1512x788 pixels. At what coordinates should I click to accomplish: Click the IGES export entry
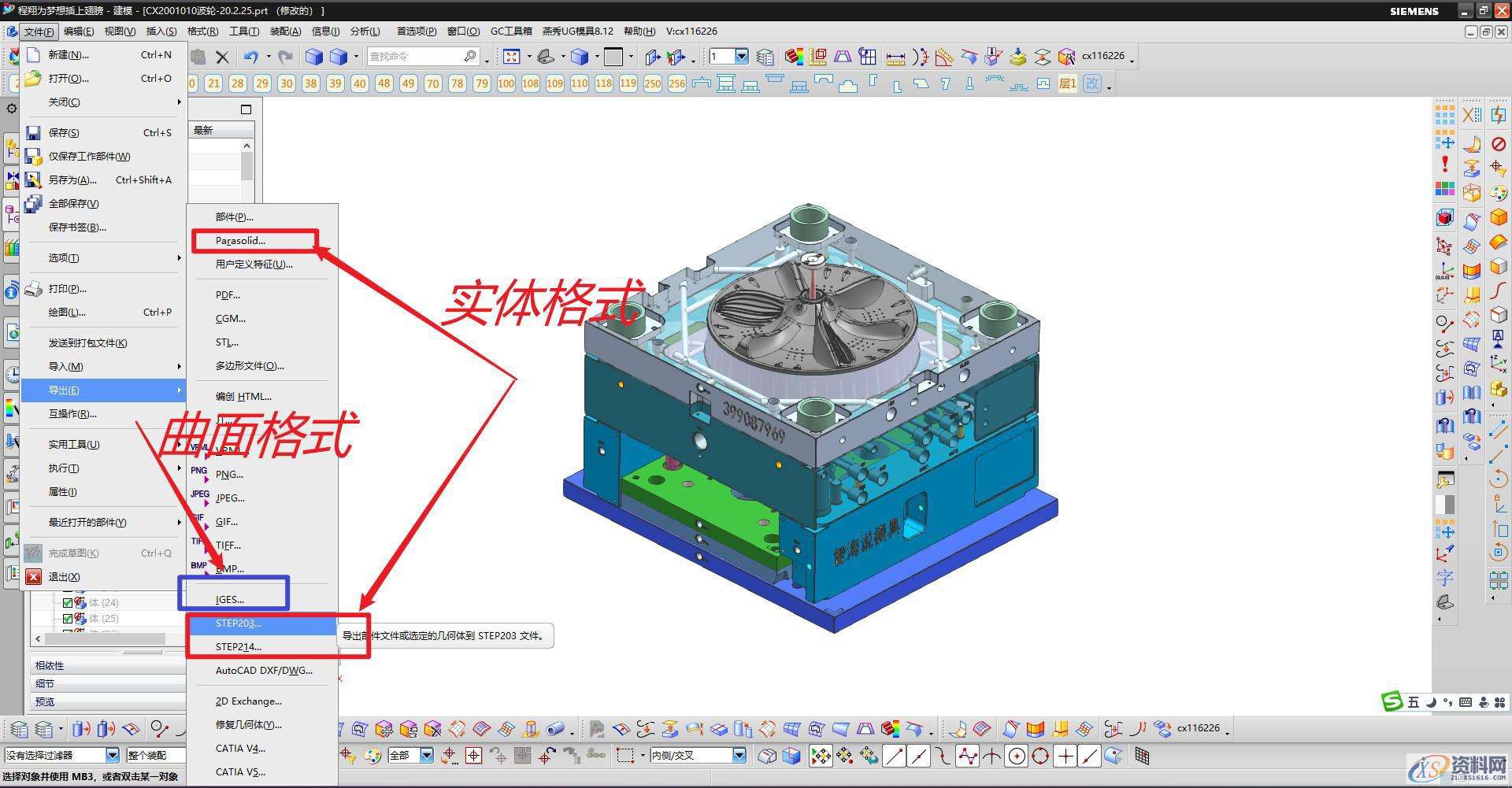[229, 600]
